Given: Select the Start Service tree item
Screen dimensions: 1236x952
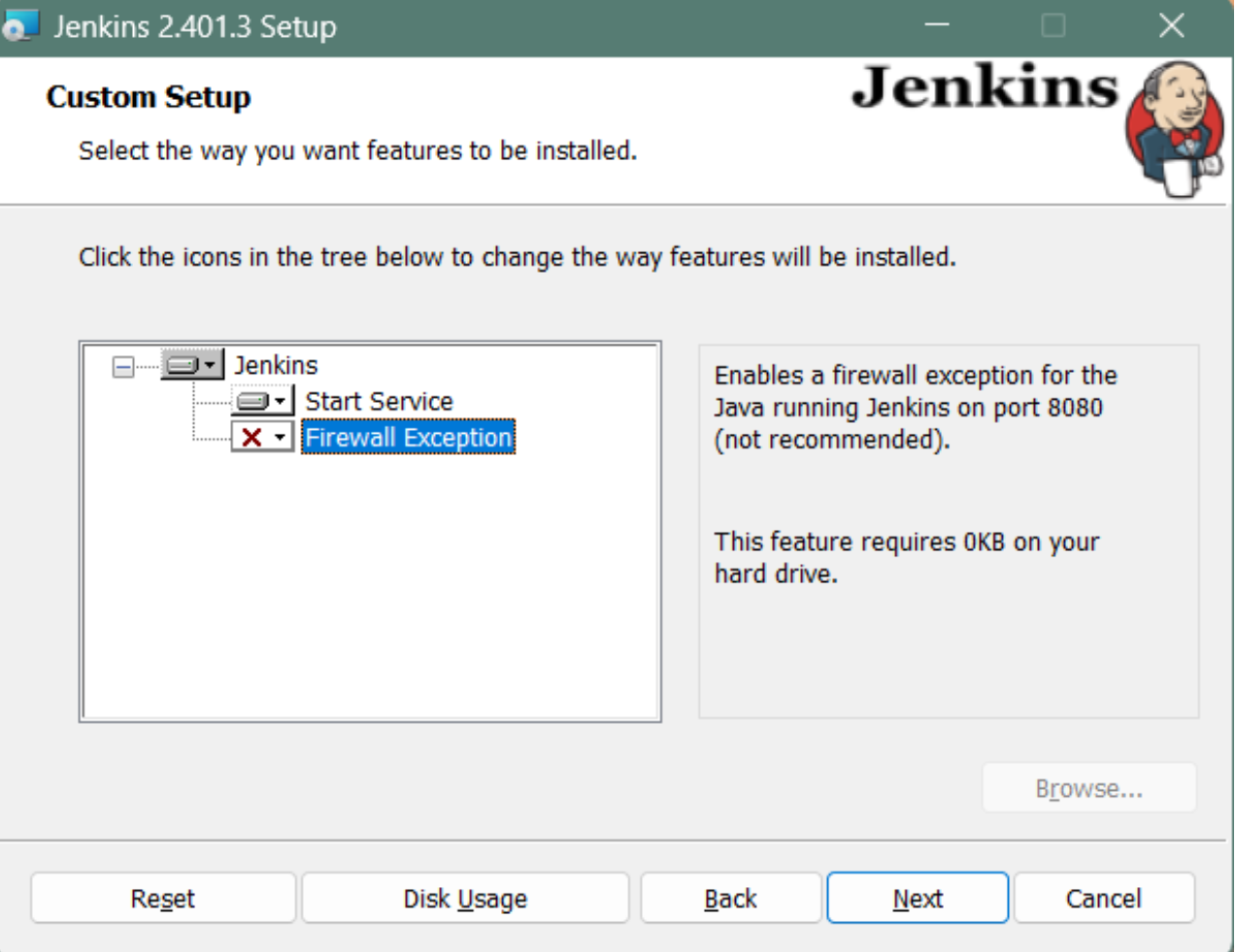Looking at the screenshot, I should [379, 402].
